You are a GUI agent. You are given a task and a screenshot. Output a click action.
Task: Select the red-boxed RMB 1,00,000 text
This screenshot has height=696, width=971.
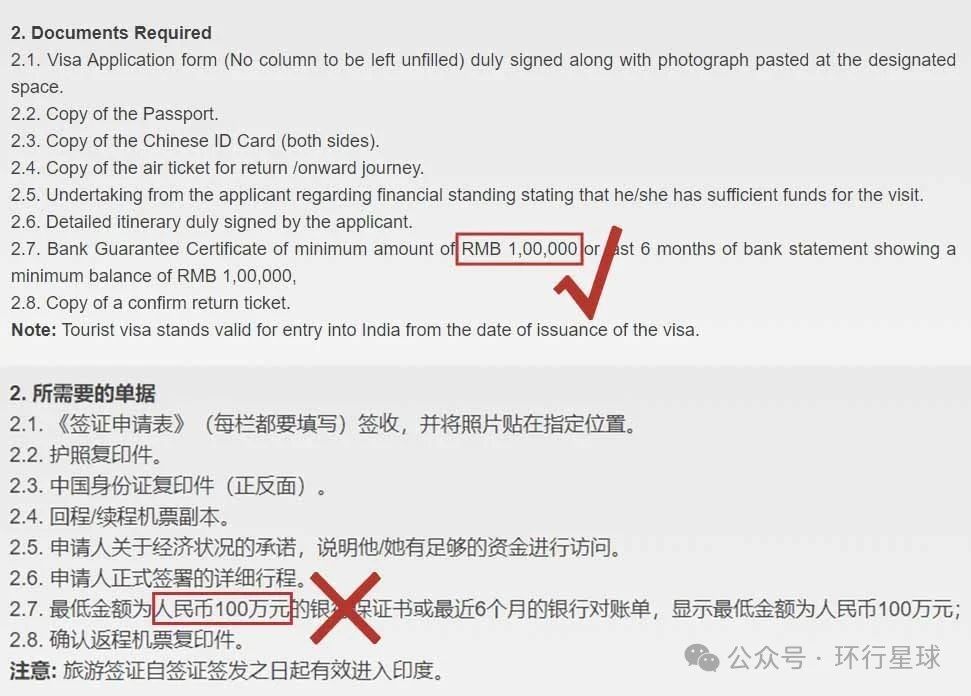tap(519, 249)
